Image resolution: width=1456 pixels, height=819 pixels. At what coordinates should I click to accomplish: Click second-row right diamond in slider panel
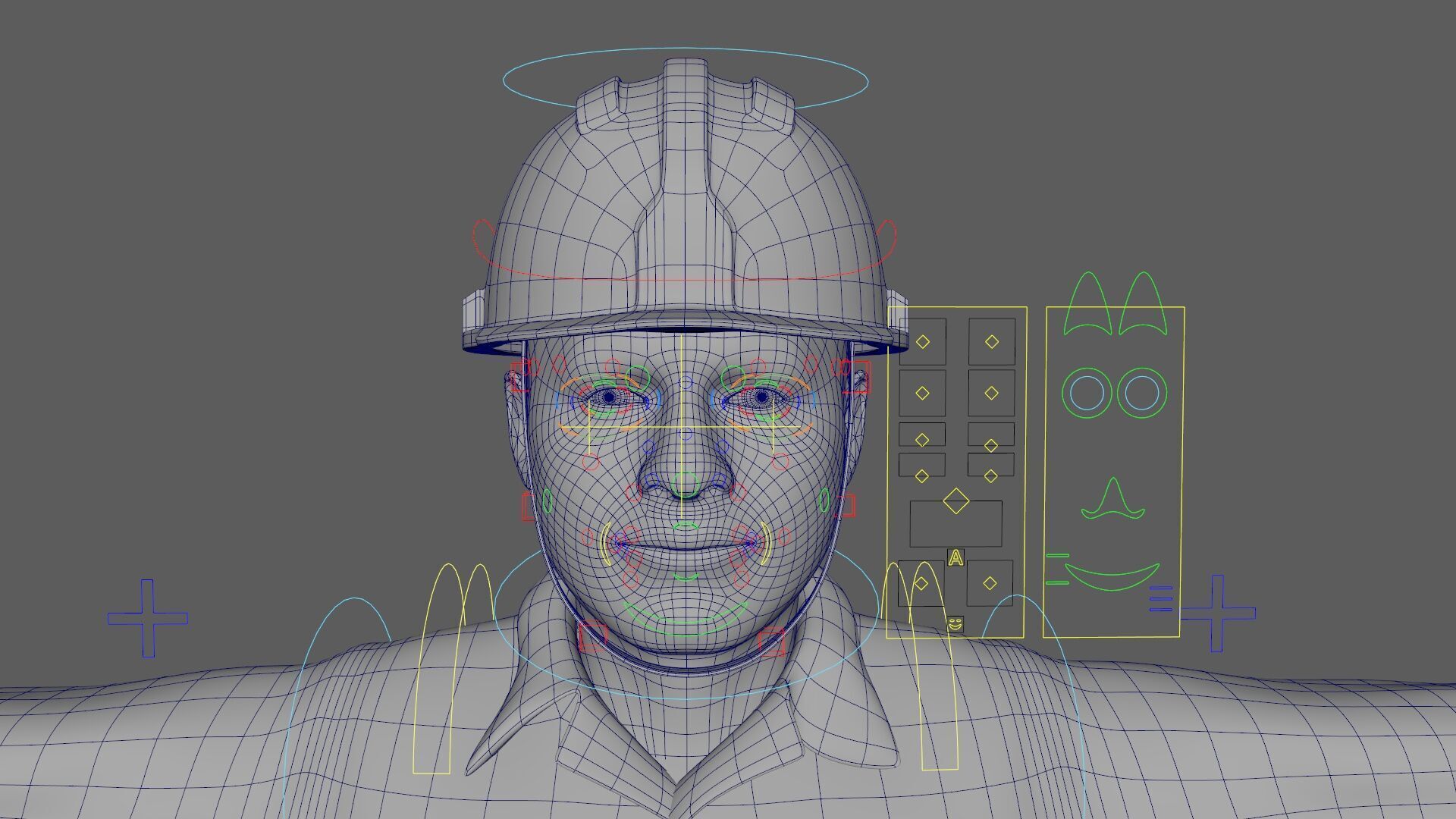[x=992, y=393]
